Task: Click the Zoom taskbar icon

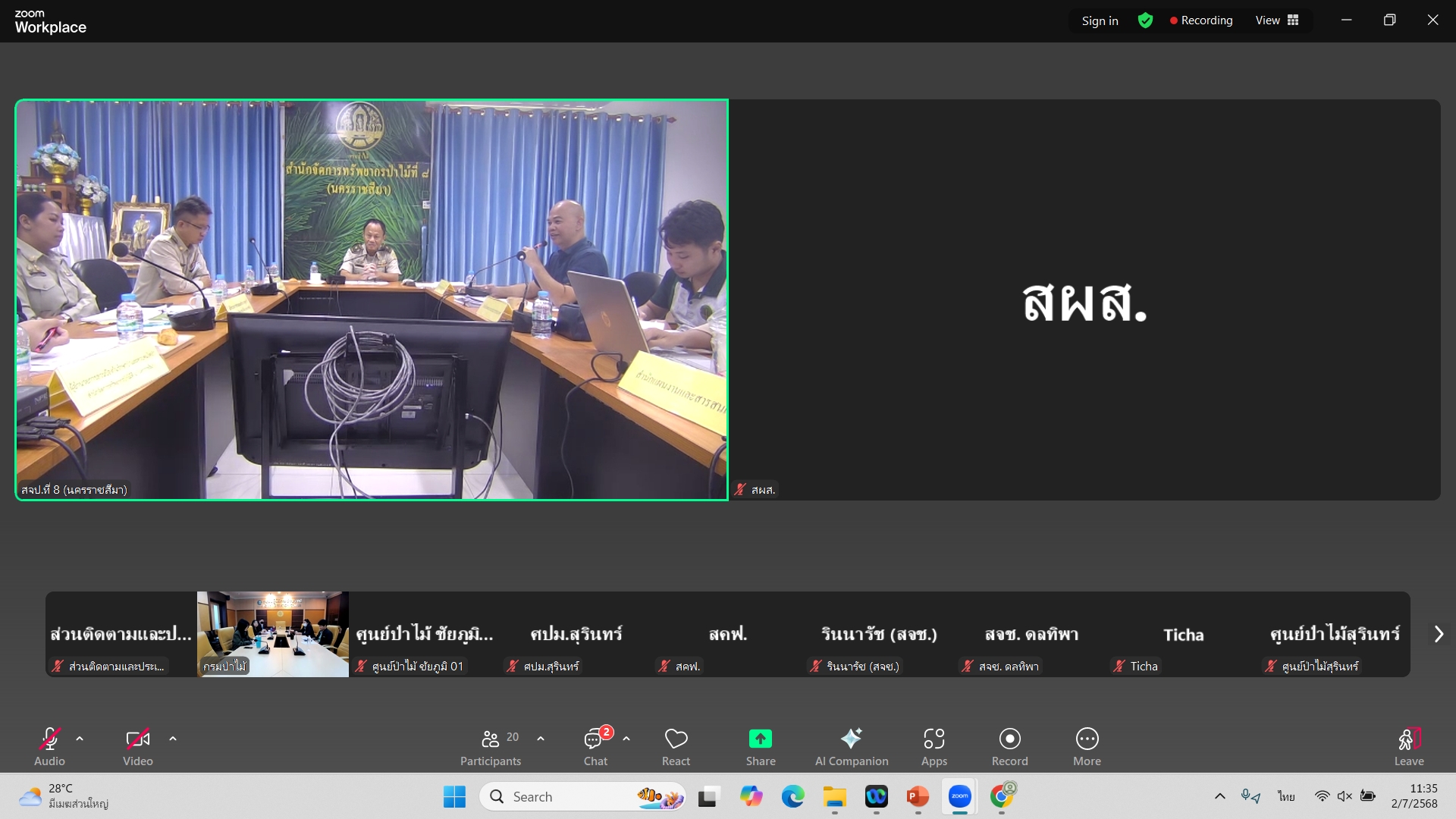Action: (960, 796)
